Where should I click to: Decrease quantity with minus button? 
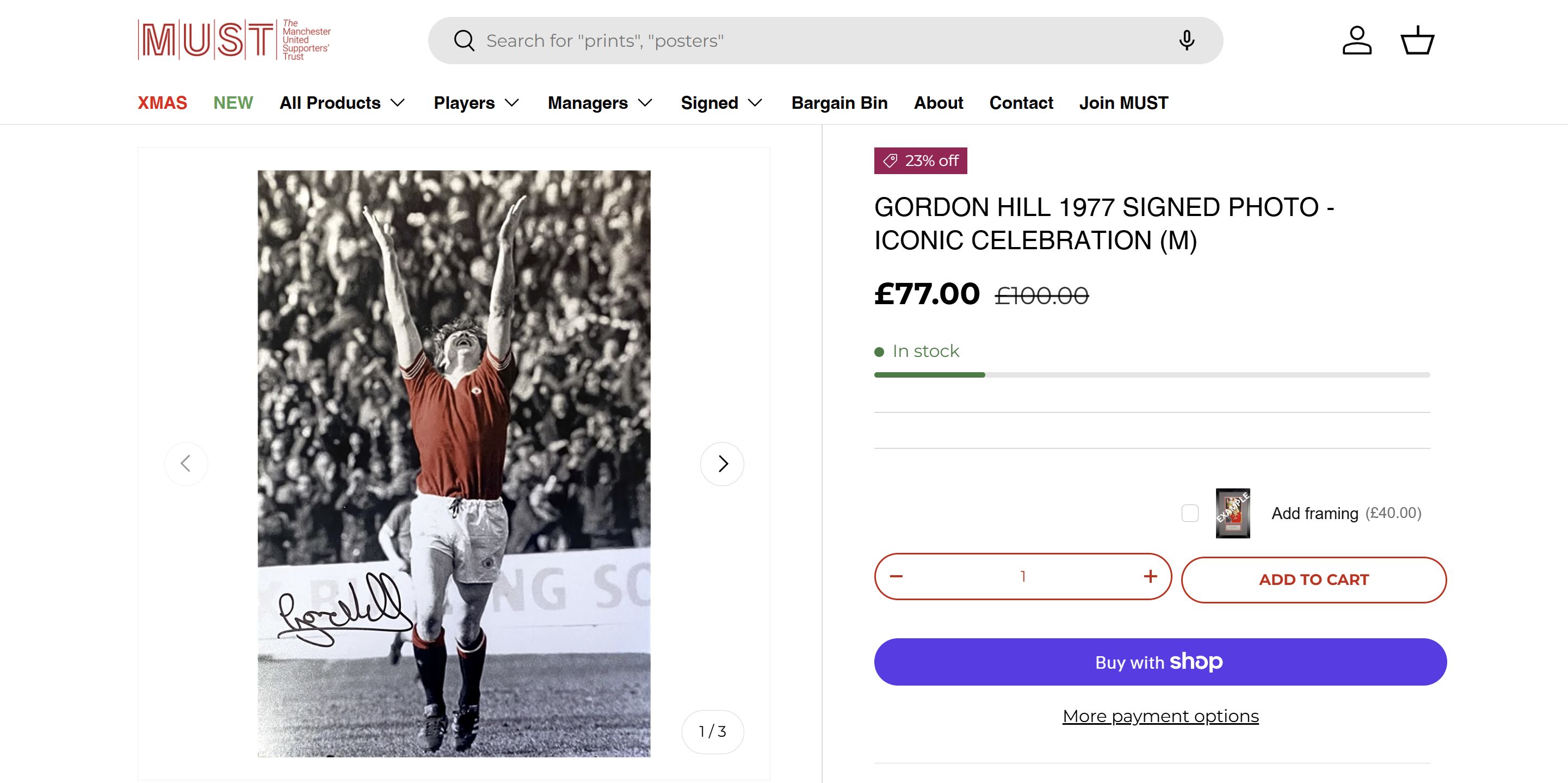[x=896, y=577]
